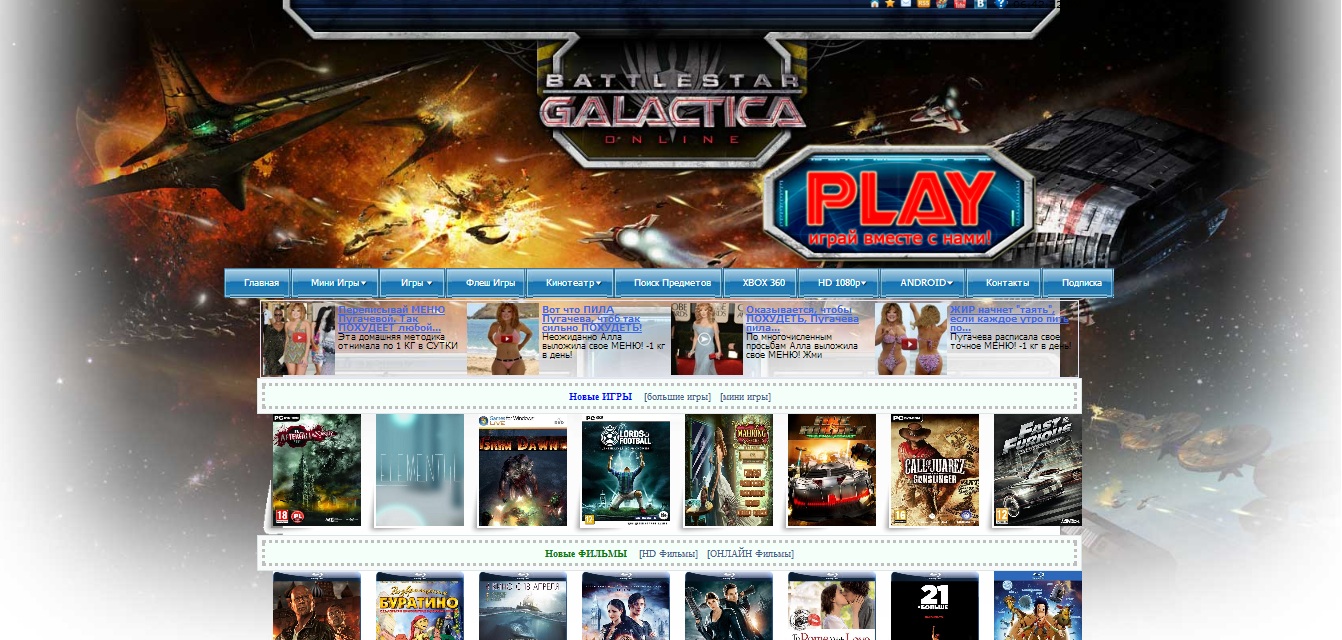Viewport: 1342px width, 640px height.
Task: Open the Mahjong game cover
Action: 729,470
